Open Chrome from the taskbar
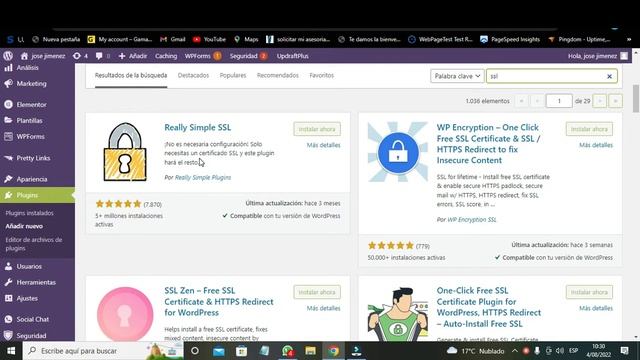This screenshot has width=640, height=360. pos(333,351)
